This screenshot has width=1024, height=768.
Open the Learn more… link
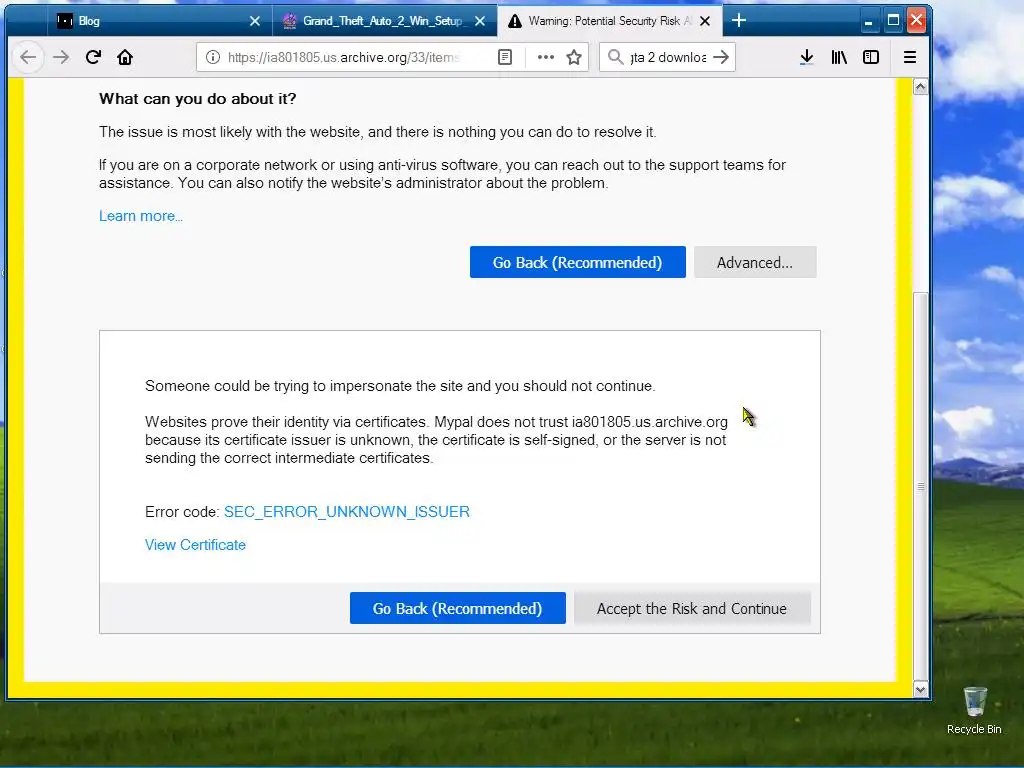141,216
